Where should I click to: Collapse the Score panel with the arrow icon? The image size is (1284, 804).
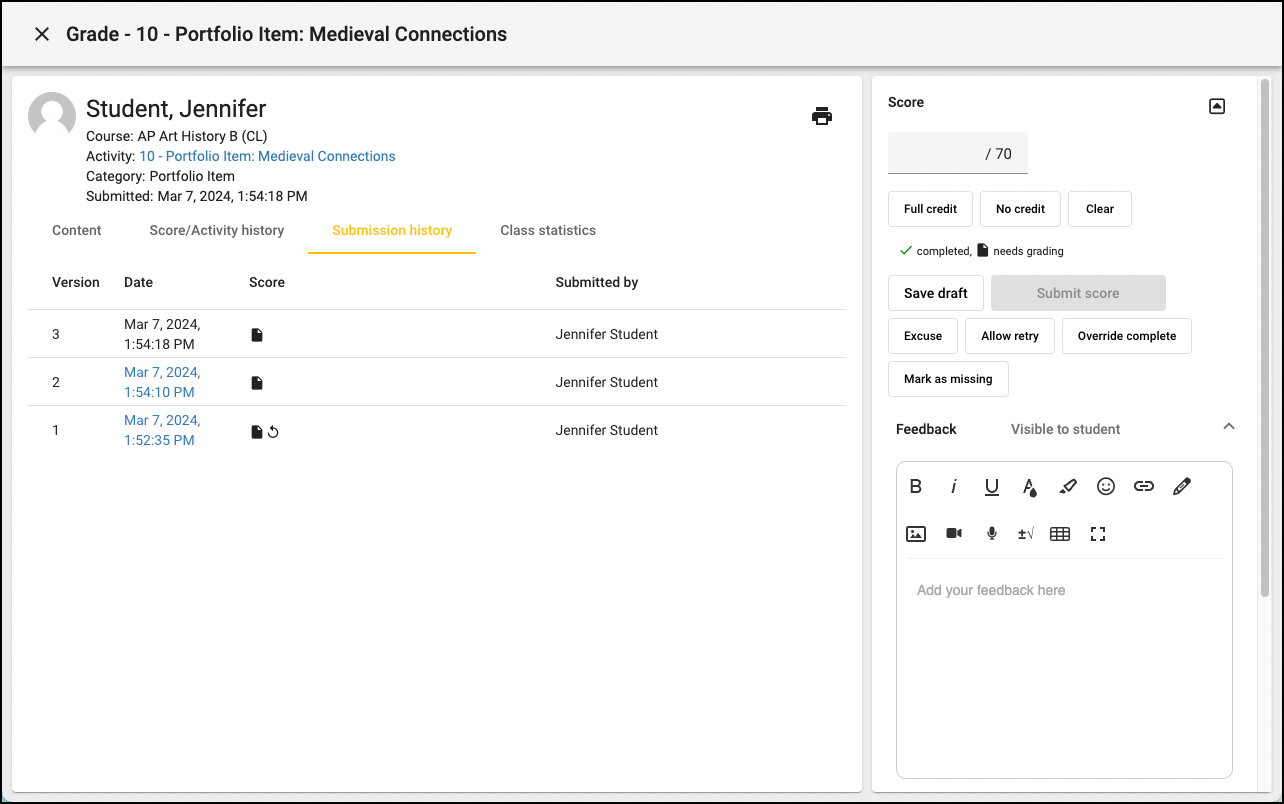tap(1216, 105)
